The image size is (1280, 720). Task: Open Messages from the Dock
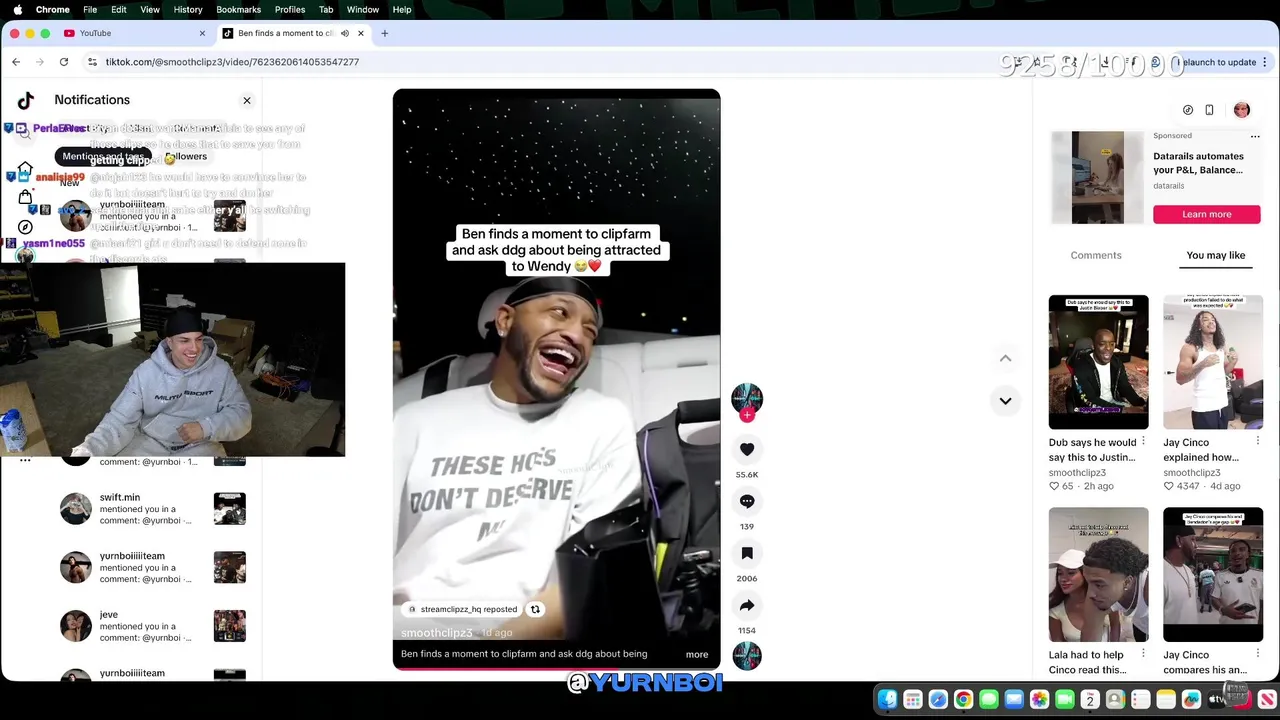[x=989, y=700]
